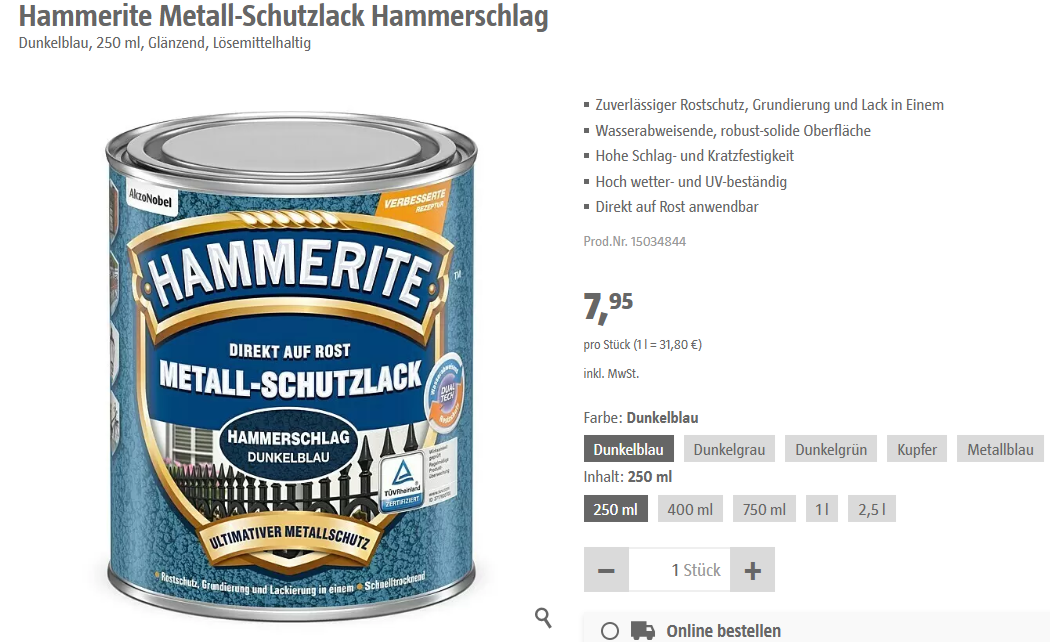This screenshot has height=642, width=1050.
Task: Click the Online bestellen label
Action: [723, 631]
